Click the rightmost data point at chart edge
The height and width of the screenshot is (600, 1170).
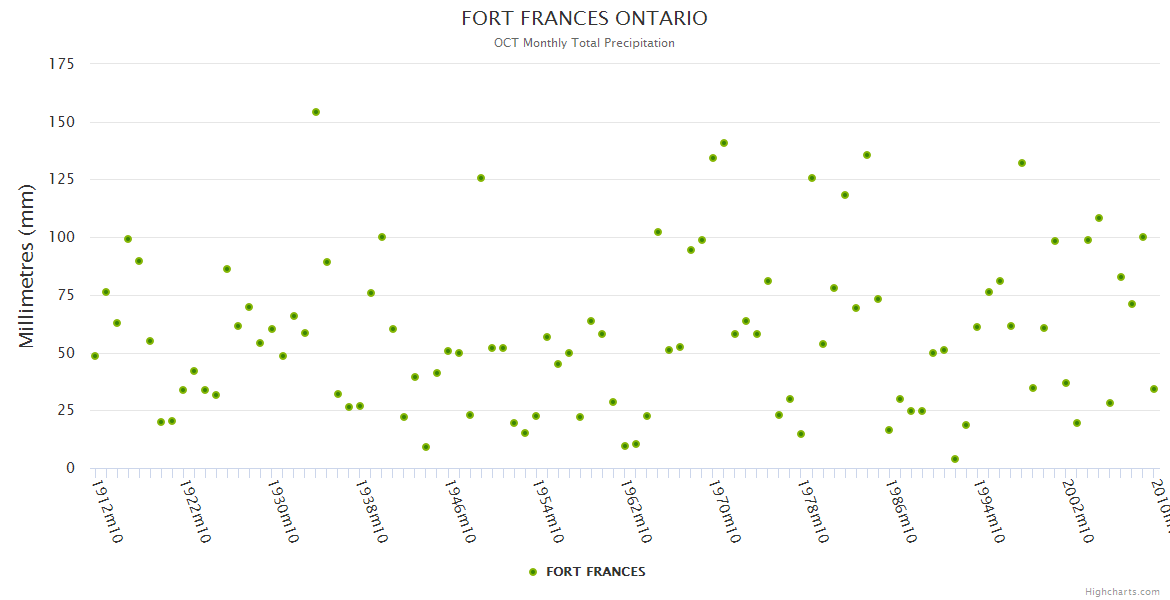1153,389
